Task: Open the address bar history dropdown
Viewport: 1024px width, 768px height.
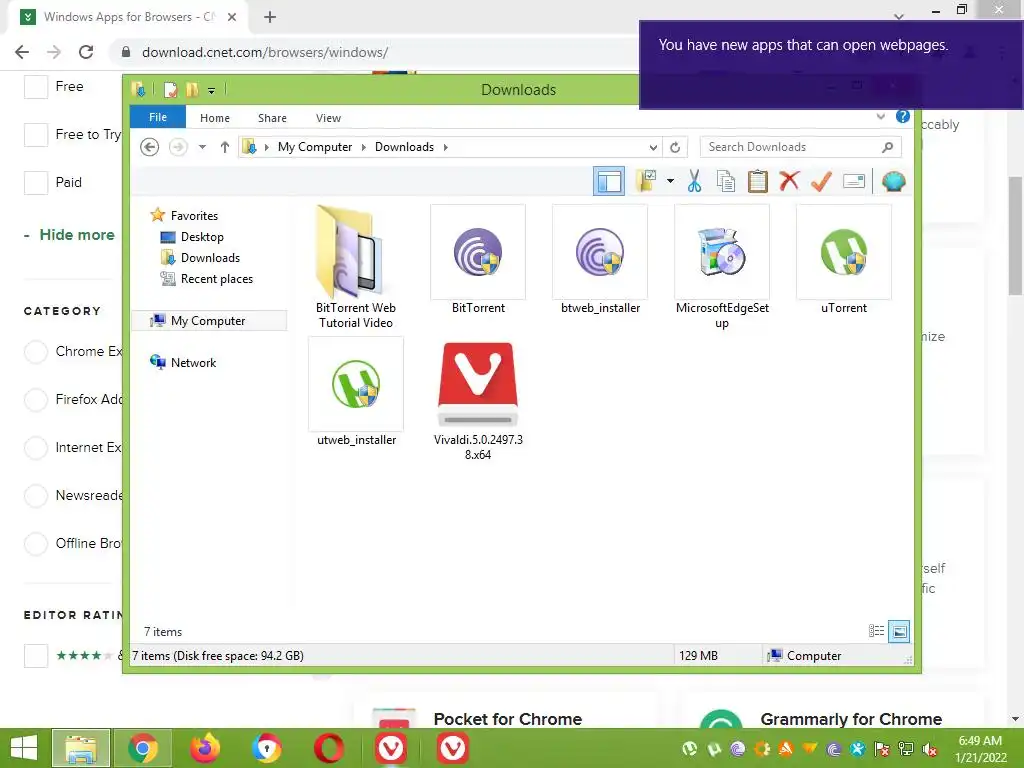Action: [x=652, y=147]
